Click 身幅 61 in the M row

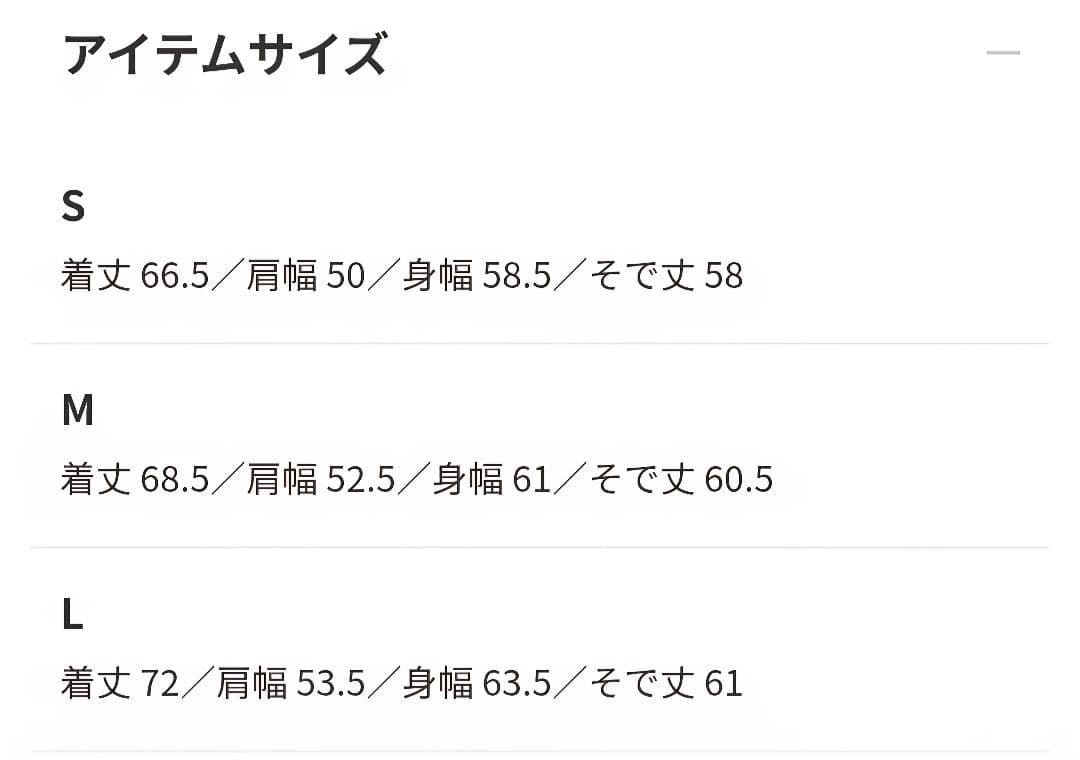(x=491, y=479)
